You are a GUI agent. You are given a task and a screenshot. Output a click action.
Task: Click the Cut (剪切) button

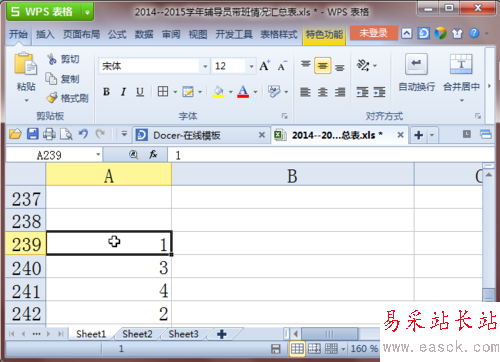click(x=63, y=59)
